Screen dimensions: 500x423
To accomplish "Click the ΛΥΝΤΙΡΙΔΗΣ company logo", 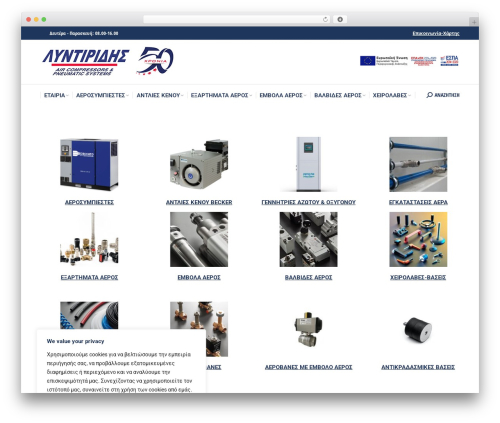I will 86,62.
